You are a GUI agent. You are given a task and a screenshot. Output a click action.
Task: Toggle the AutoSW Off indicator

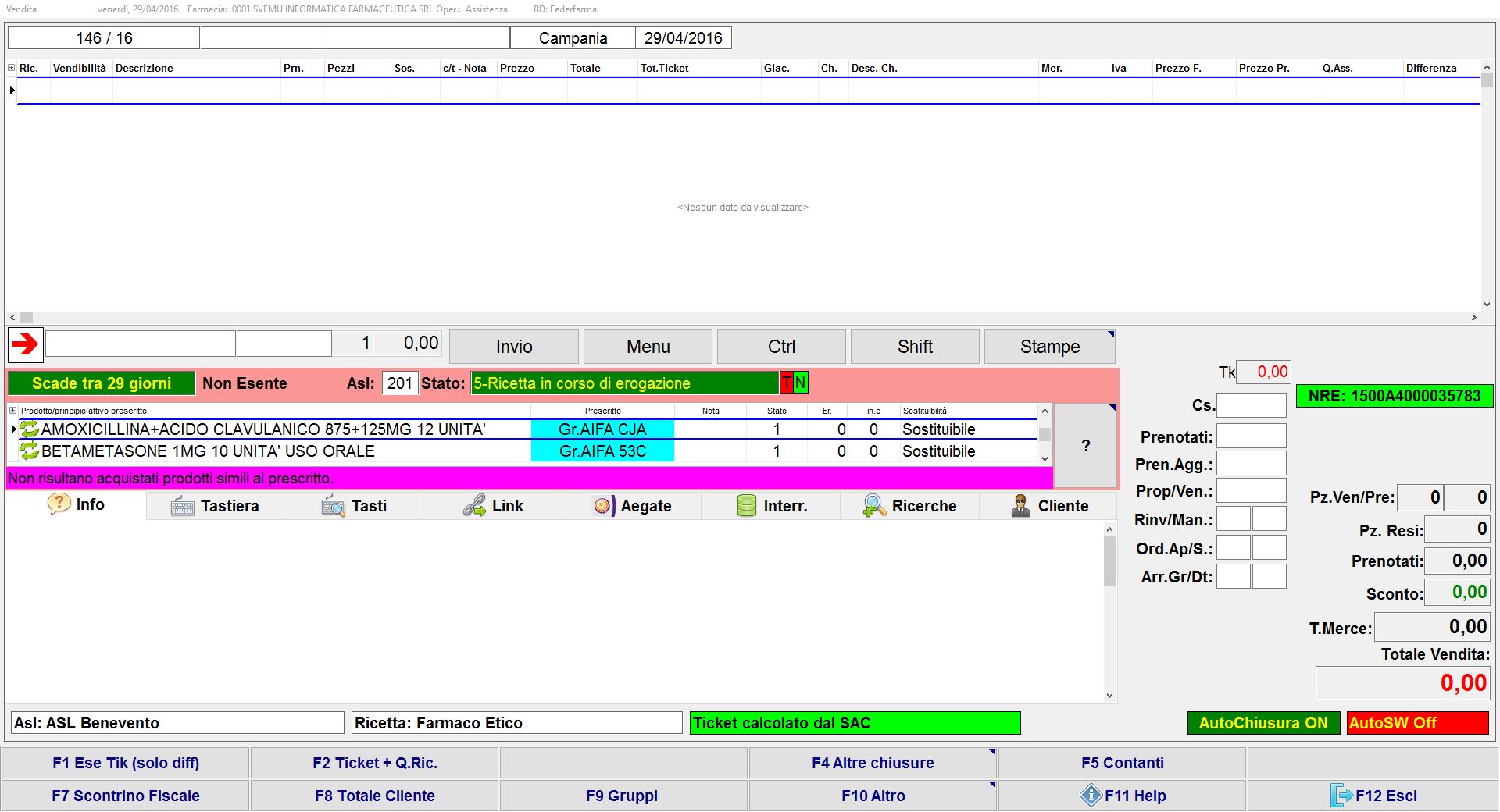click(1417, 723)
